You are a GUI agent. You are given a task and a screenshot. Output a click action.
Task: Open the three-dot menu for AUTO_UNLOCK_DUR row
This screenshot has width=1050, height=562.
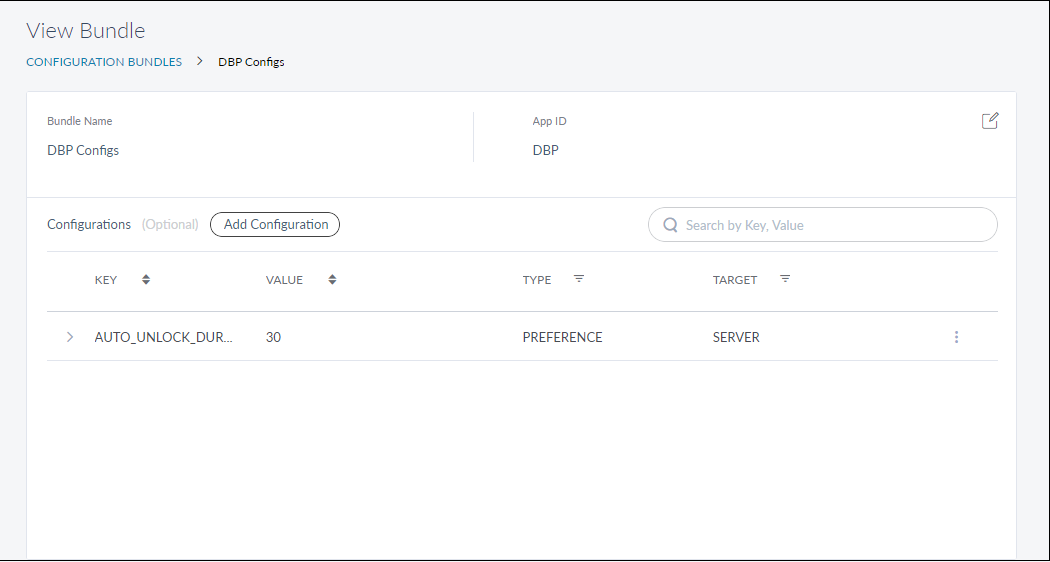(956, 337)
